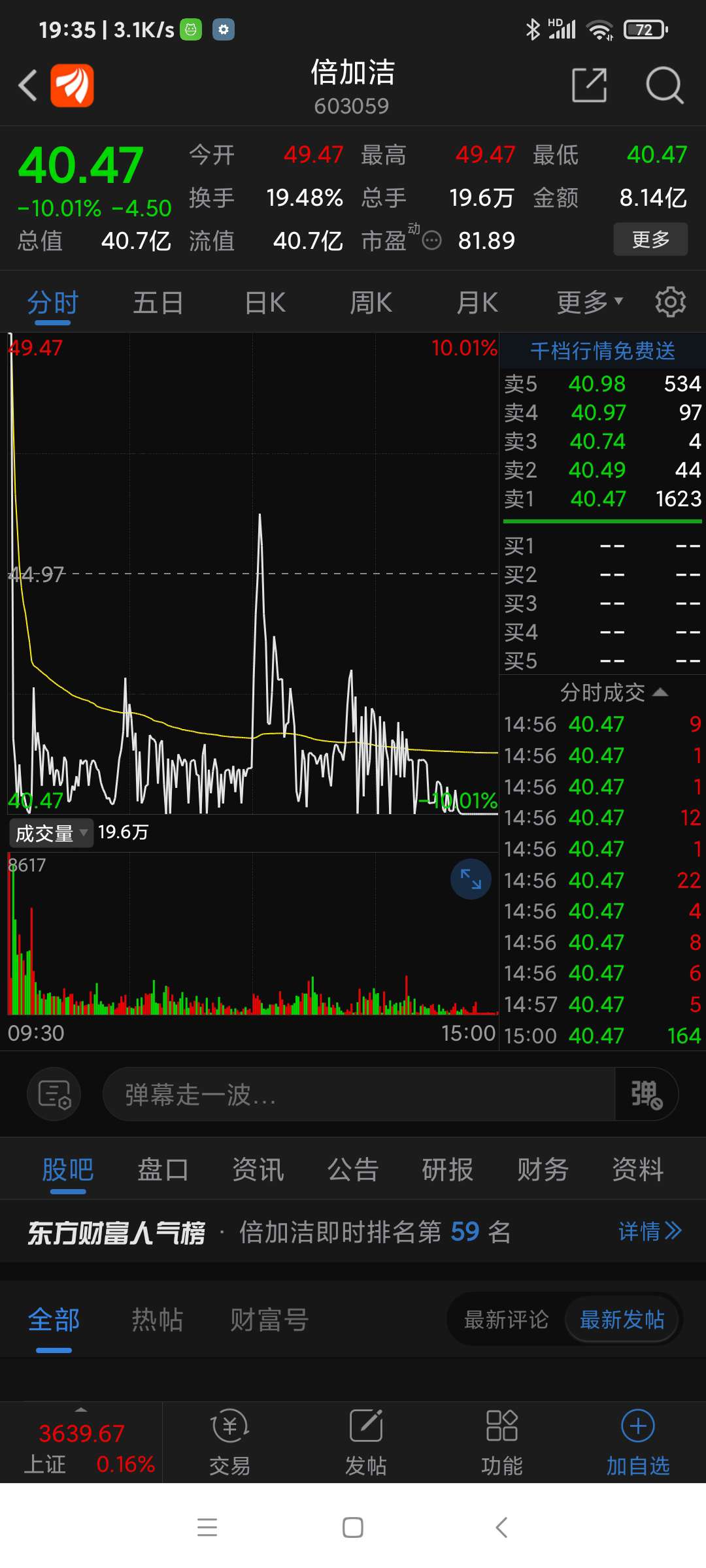This screenshot has width=706, height=1568.
Task: Open chart settings gear icon
Action: coord(671,302)
